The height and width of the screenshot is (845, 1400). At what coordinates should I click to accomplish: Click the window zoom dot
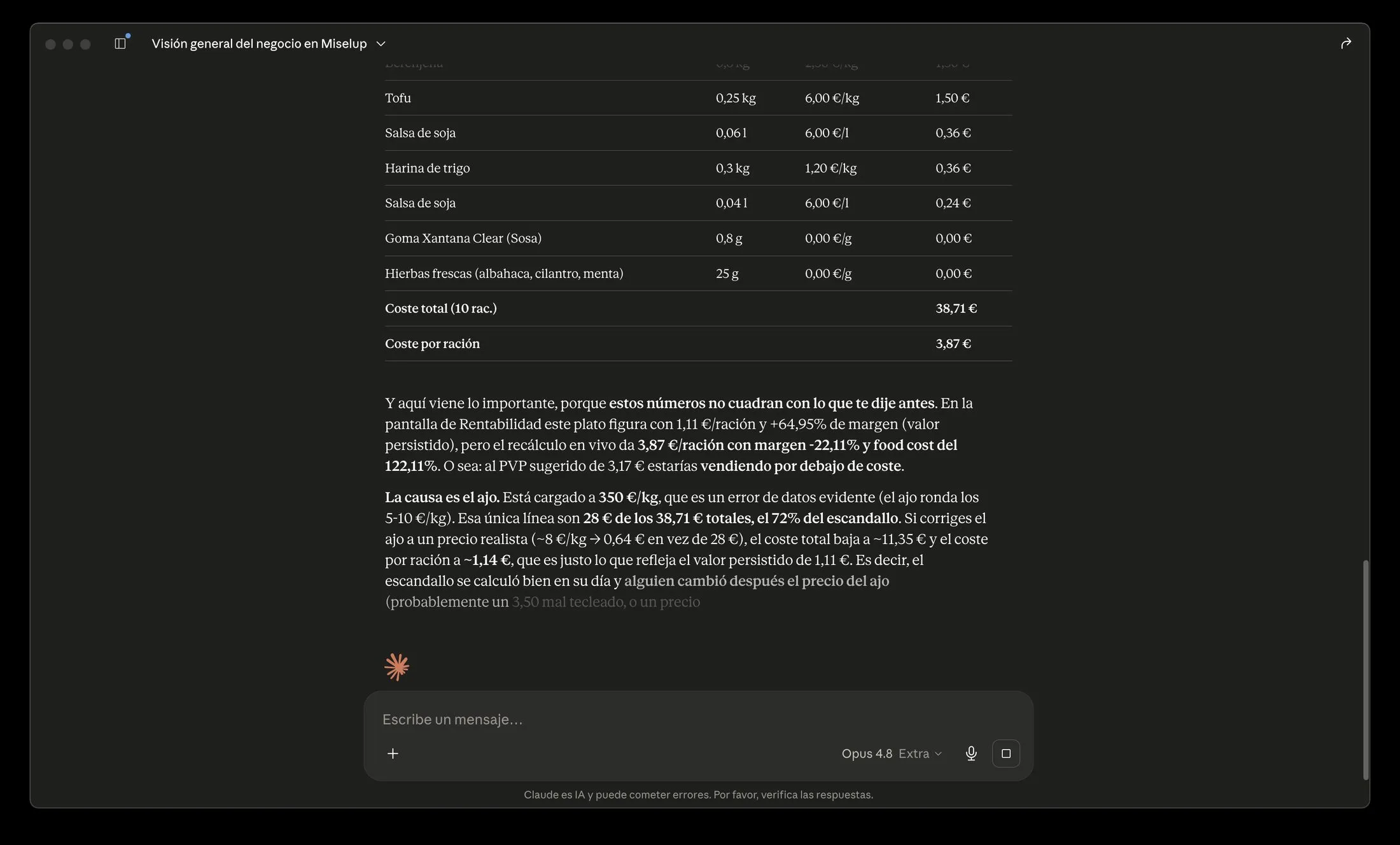click(85, 44)
